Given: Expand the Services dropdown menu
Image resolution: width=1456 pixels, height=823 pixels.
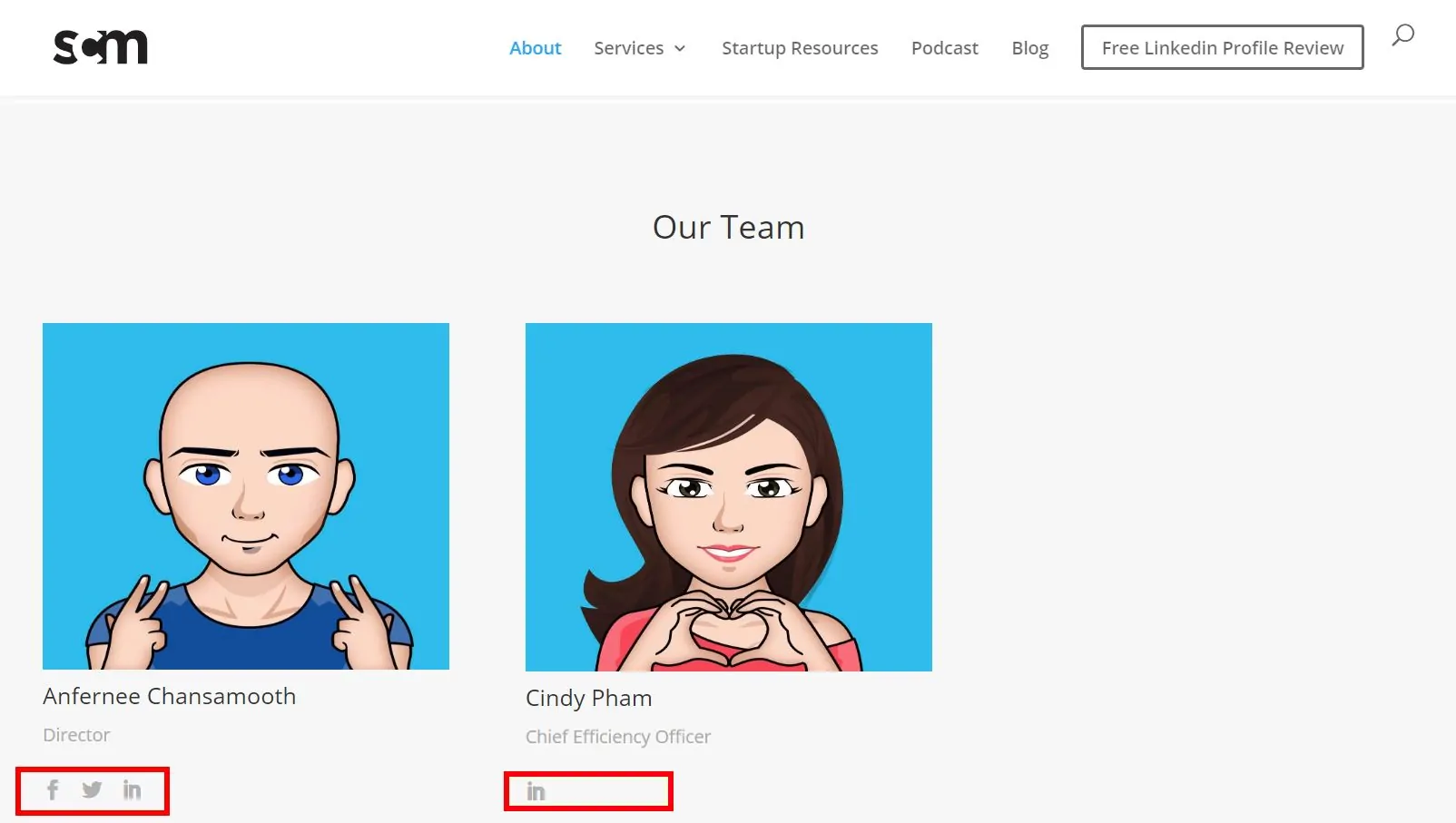Looking at the screenshot, I should click(x=629, y=48).
